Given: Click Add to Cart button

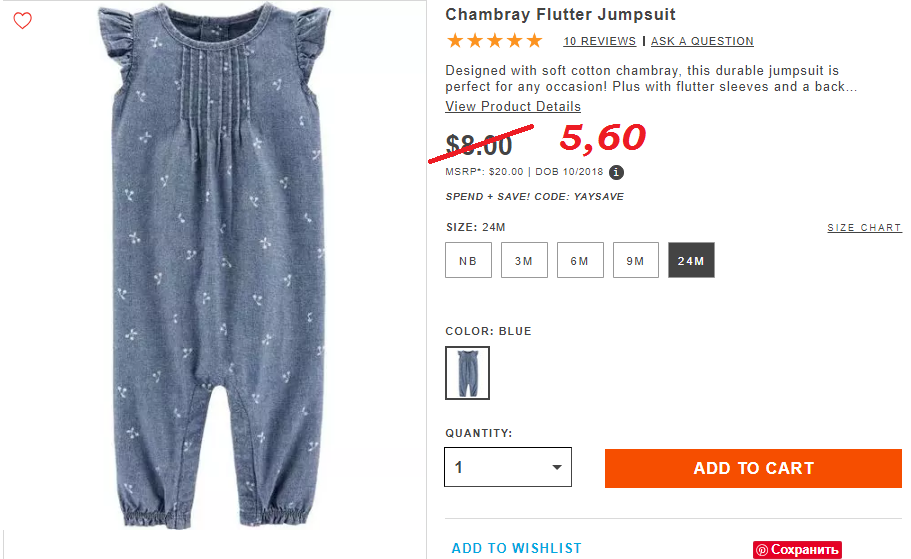Looking at the screenshot, I should click(x=753, y=468).
